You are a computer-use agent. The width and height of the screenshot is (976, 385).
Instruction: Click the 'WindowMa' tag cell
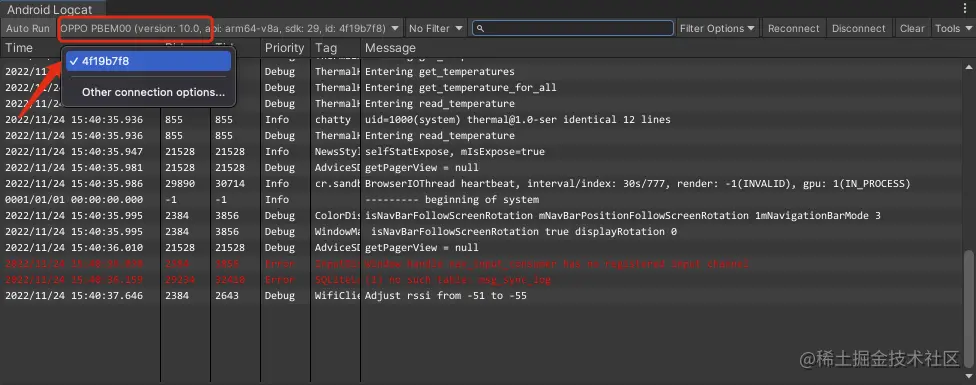click(338, 231)
